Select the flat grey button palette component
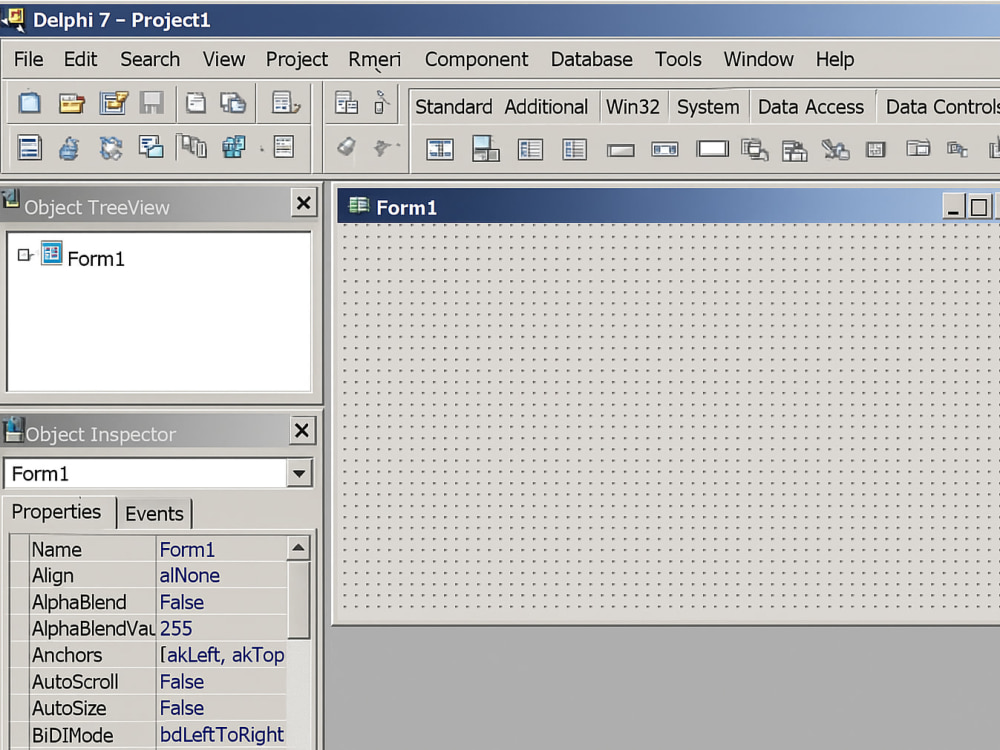The height and width of the screenshot is (750, 1000). (621, 151)
